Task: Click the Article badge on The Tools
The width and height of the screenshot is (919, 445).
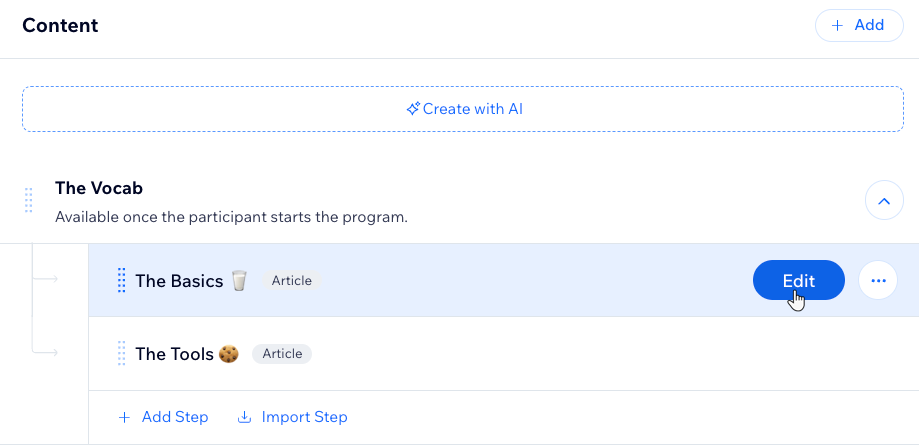Action: [x=282, y=354]
